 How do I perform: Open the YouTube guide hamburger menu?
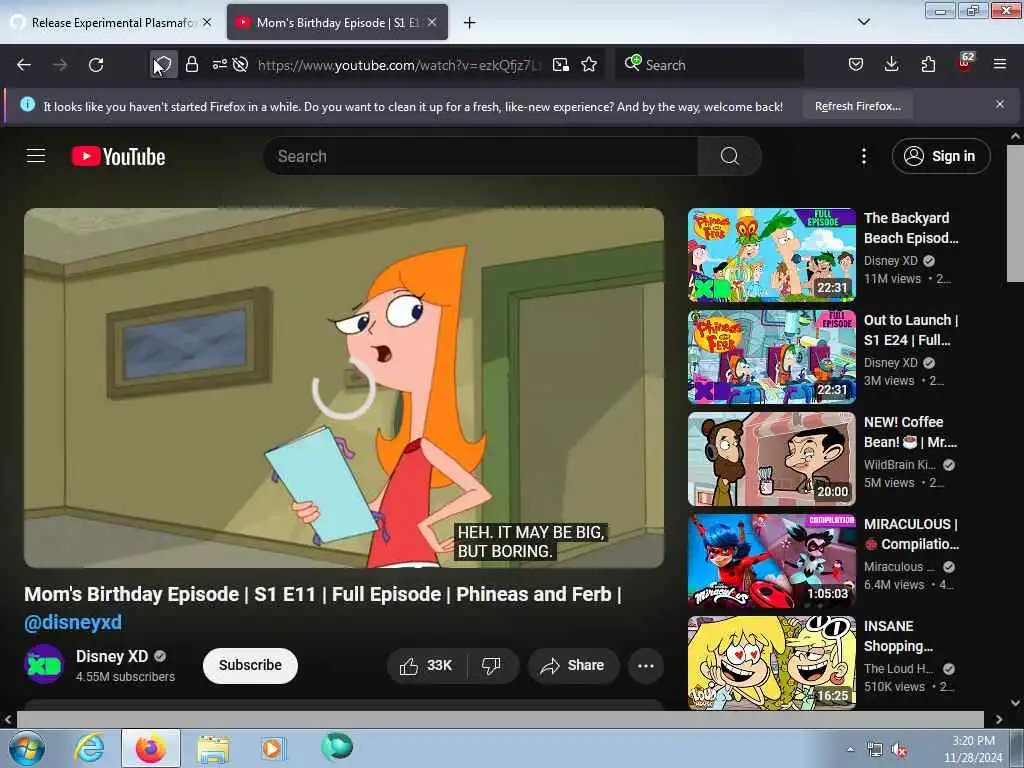pyautogui.click(x=36, y=156)
